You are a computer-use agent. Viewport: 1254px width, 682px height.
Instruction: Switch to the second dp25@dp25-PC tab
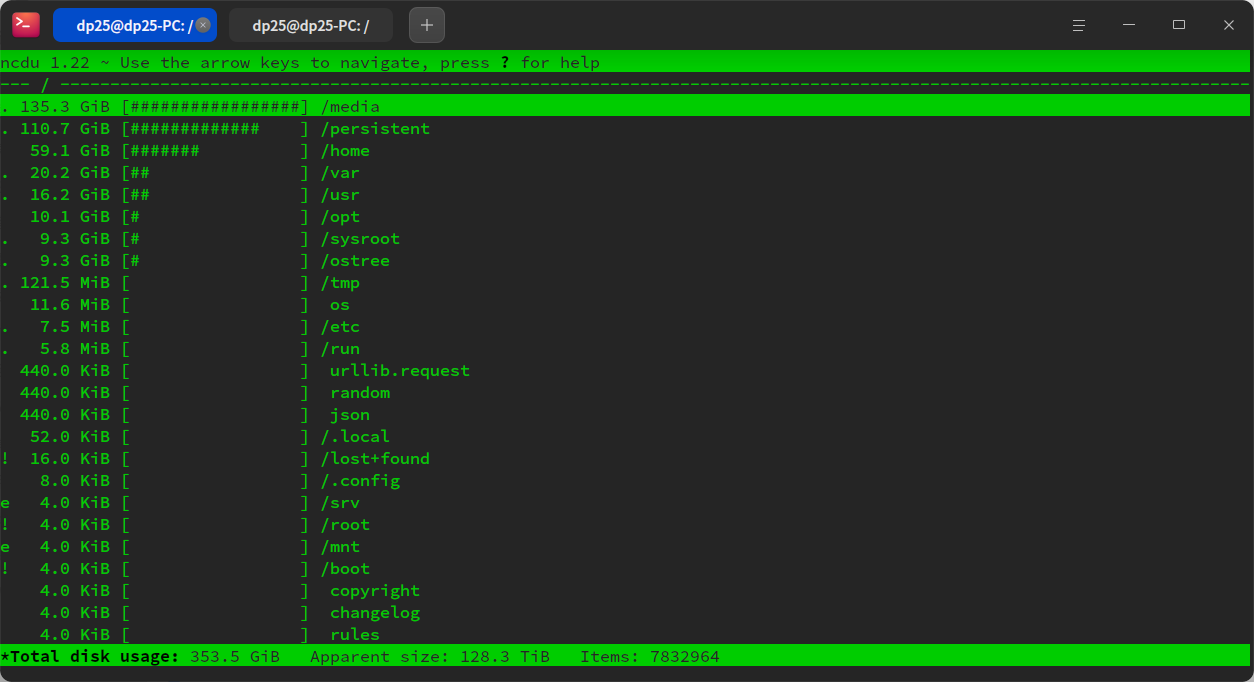click(x=311, y=25)
